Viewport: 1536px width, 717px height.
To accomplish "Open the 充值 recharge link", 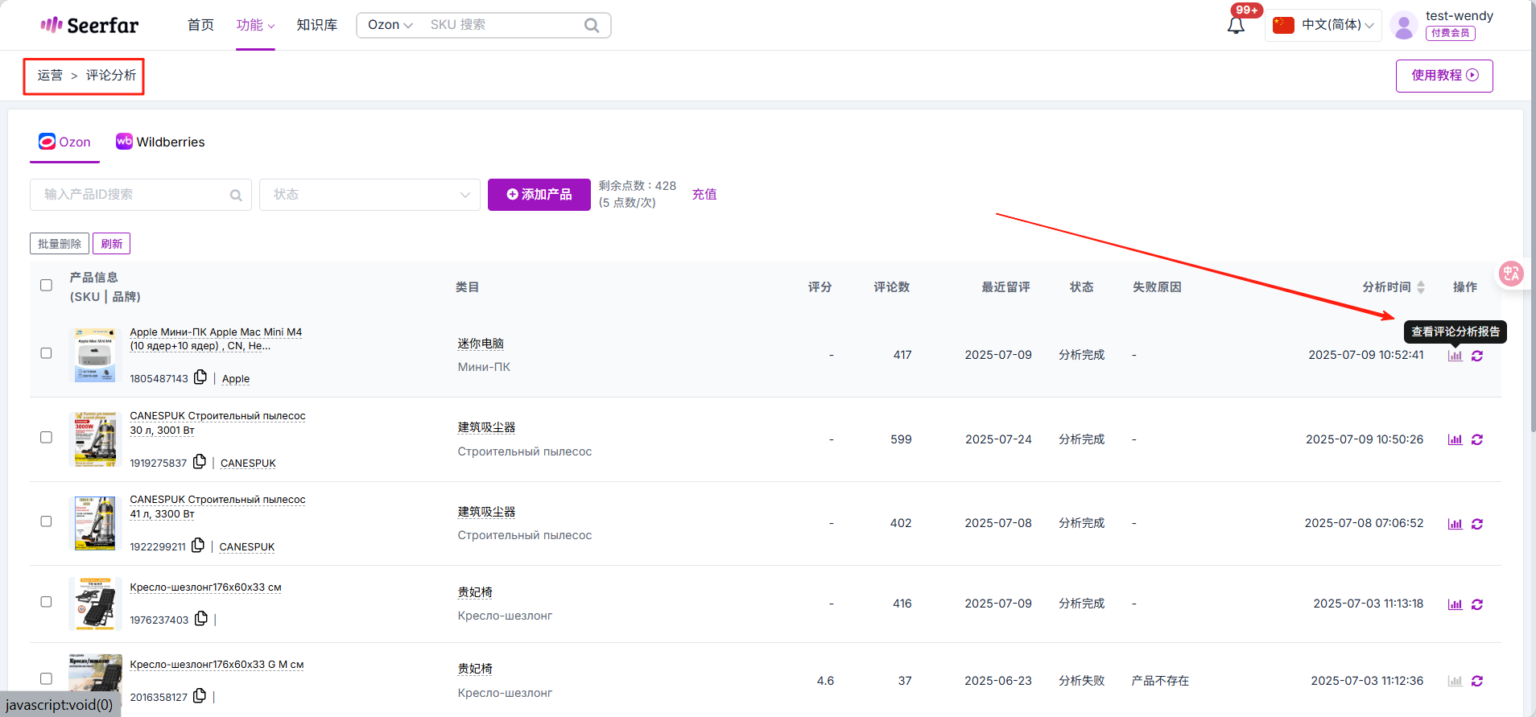I will click(704, 194).
